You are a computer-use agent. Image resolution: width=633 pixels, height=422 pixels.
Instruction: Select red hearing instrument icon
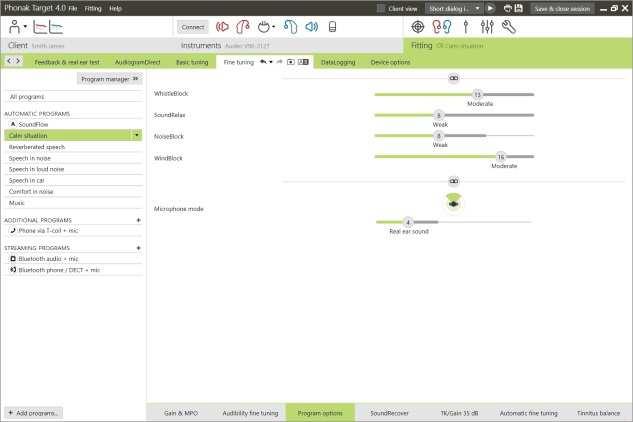pos(222,27)
